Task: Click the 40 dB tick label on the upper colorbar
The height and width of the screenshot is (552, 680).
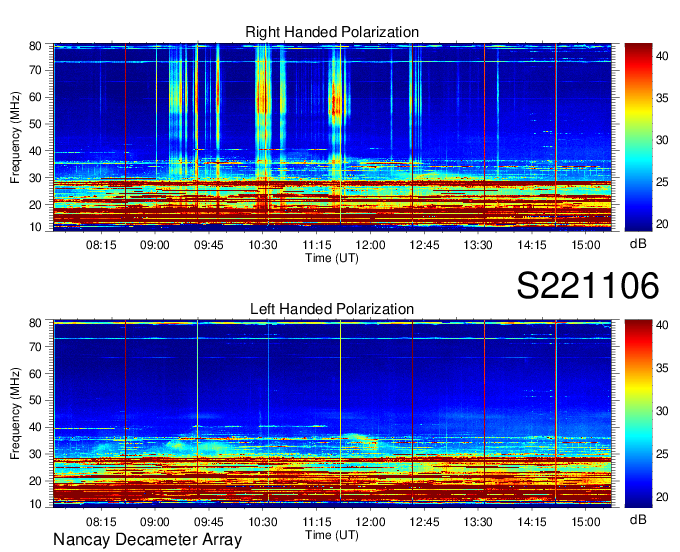Action: (662, 56)
